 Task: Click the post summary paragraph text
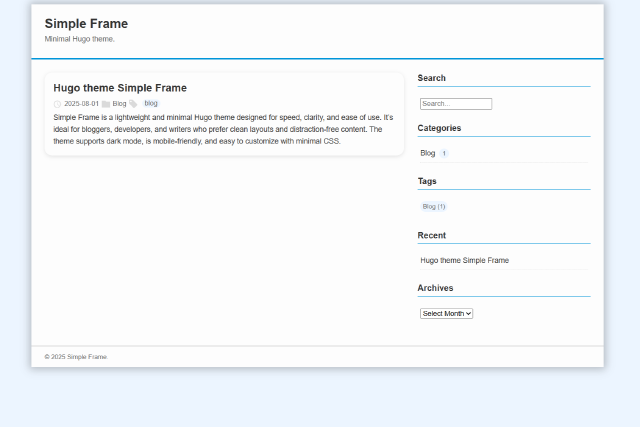(x=223, y=129)
